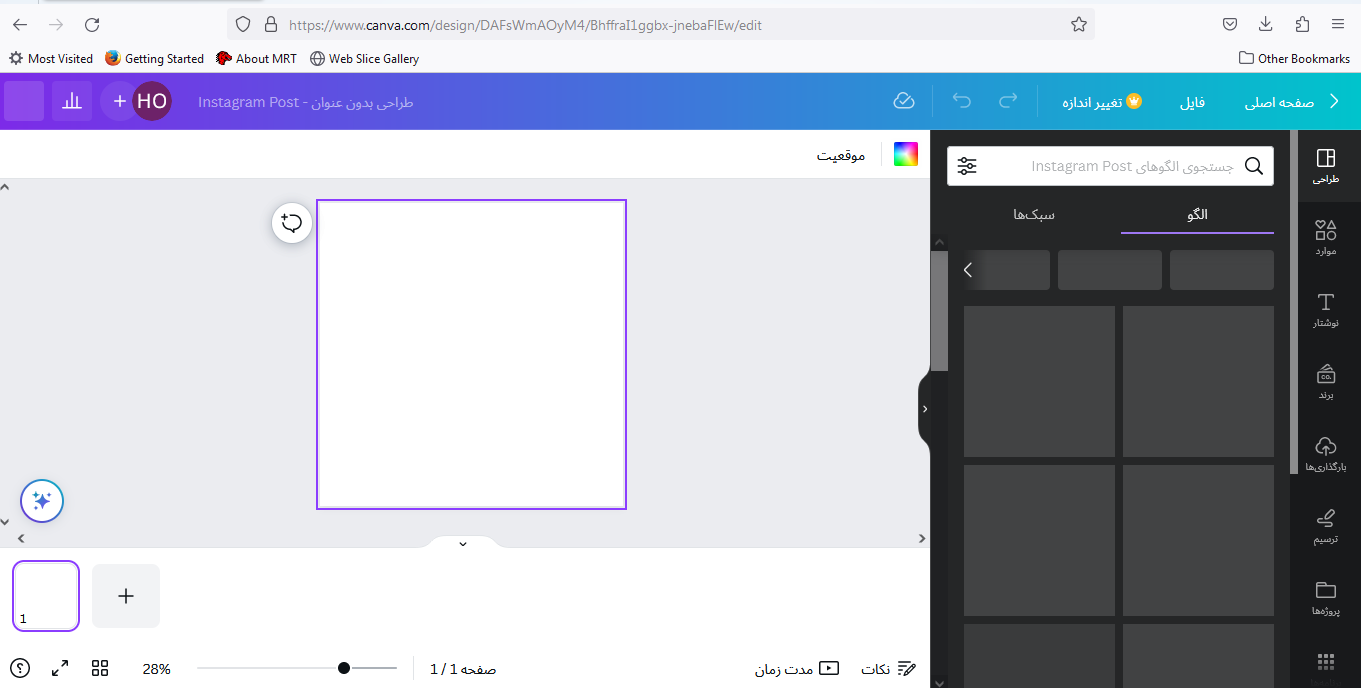Redo the last action
Viewport: 1361px width, 688px height.
[1008, 101]
